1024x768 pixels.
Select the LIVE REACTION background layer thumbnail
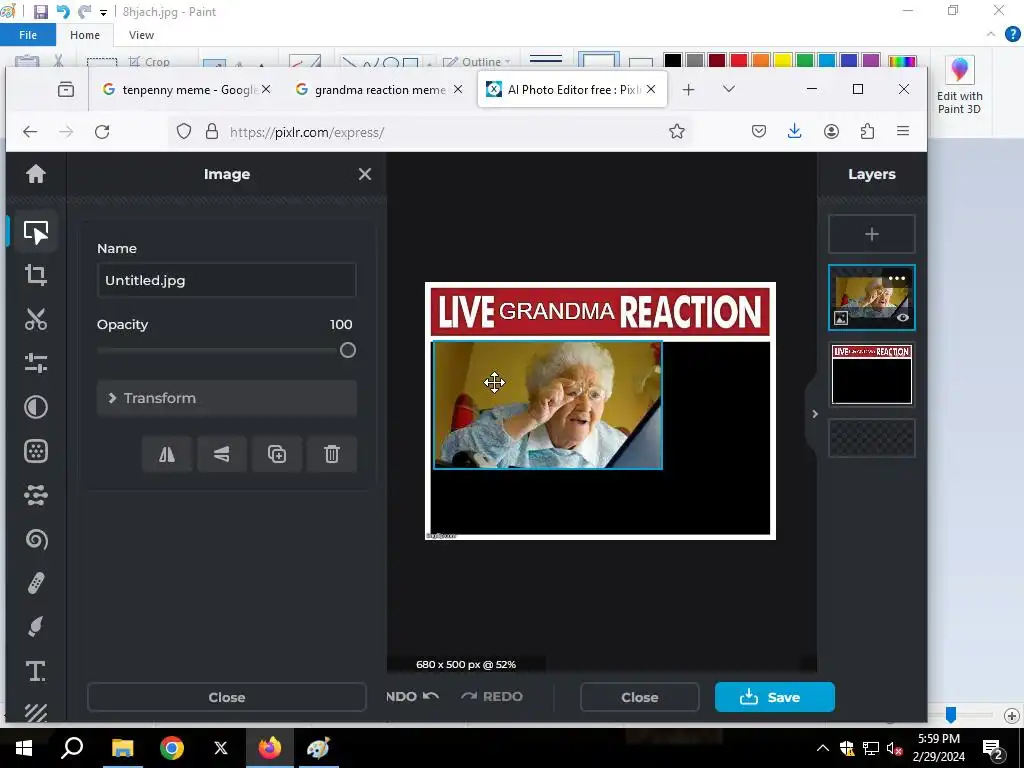click(x=872, y=374)
